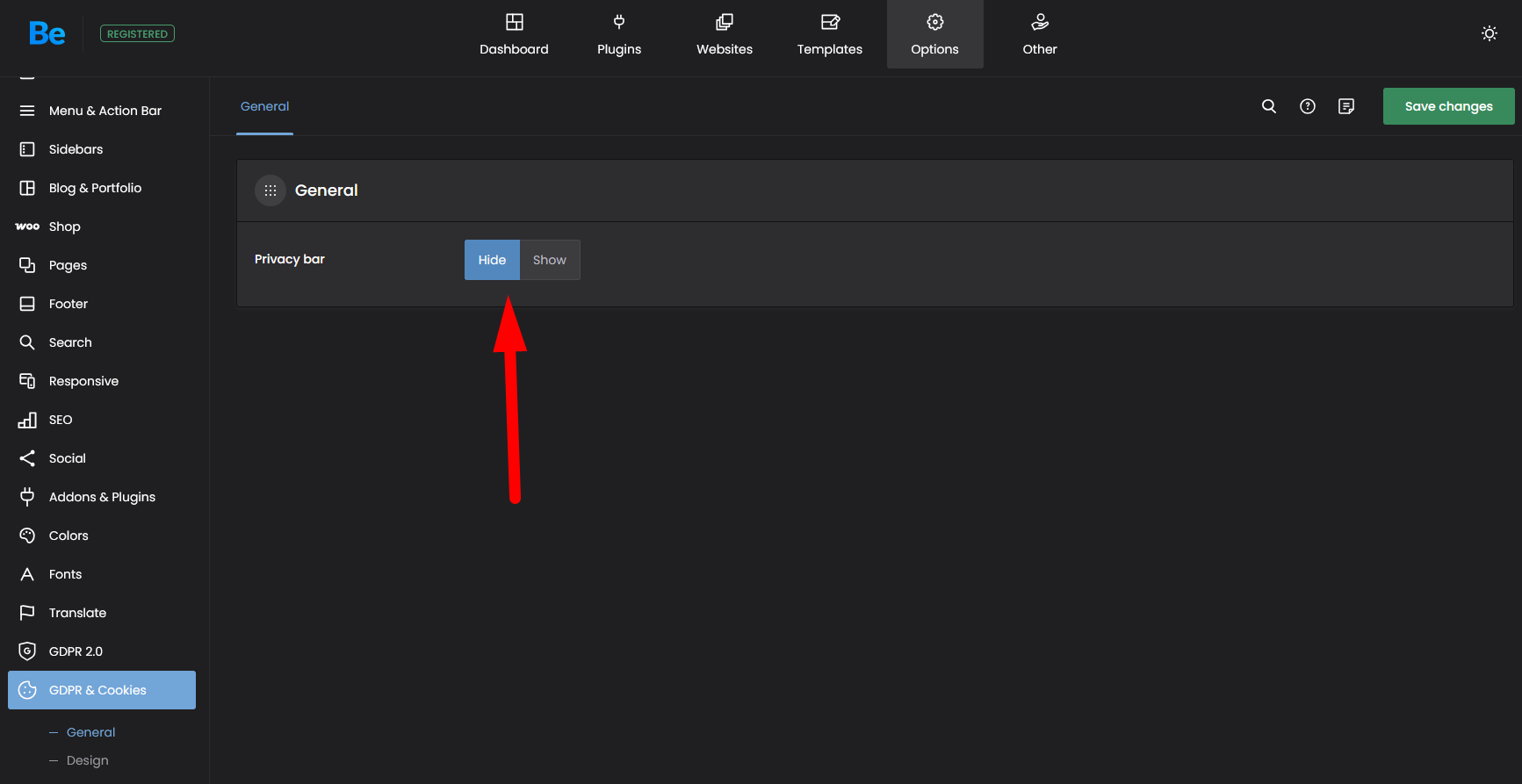1522x784 pixels.
Task: Open the GDPR 2.0 settings
Action: click(76, 651)
